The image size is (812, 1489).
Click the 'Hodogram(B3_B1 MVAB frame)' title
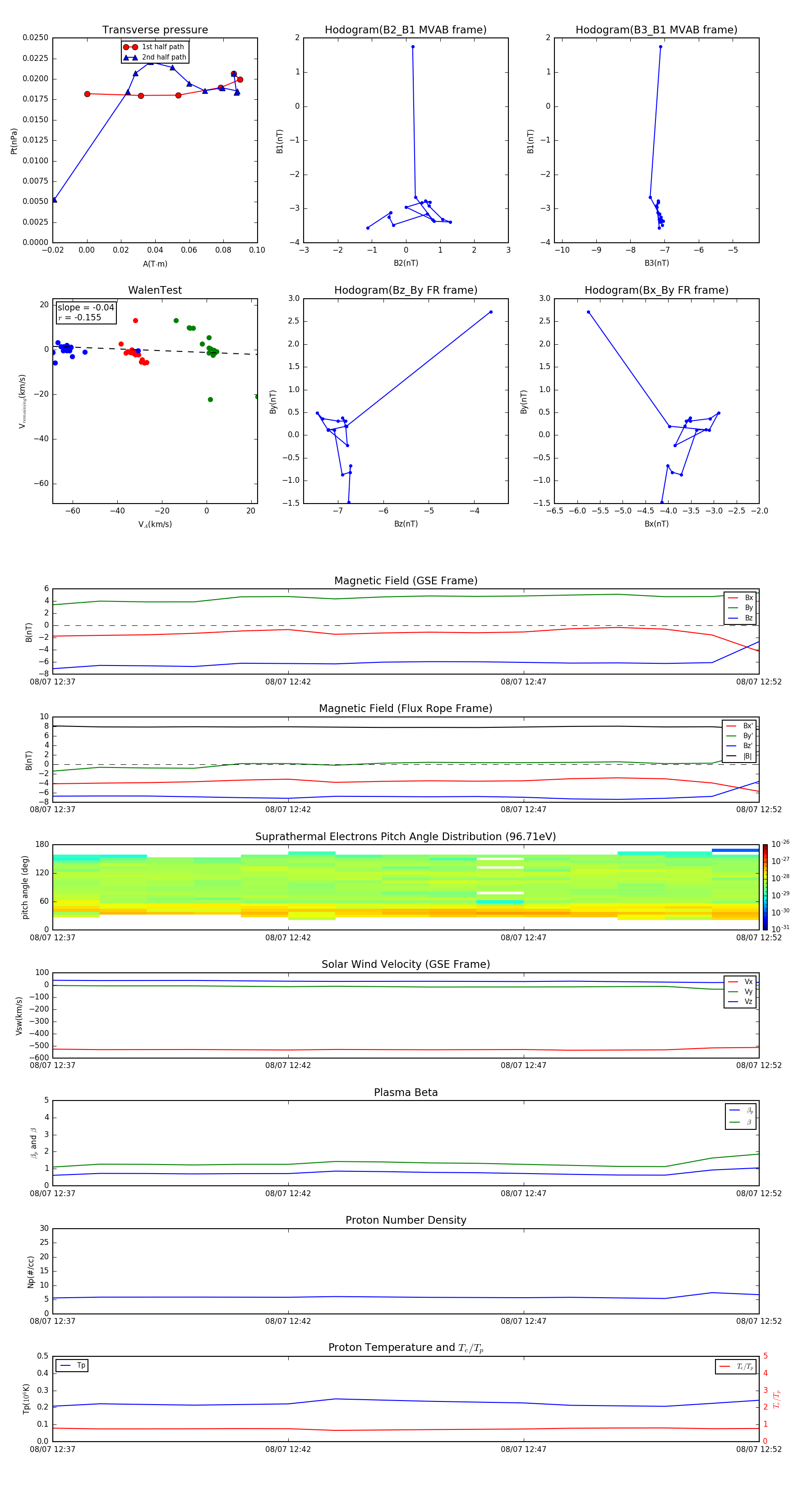point(656,29)
